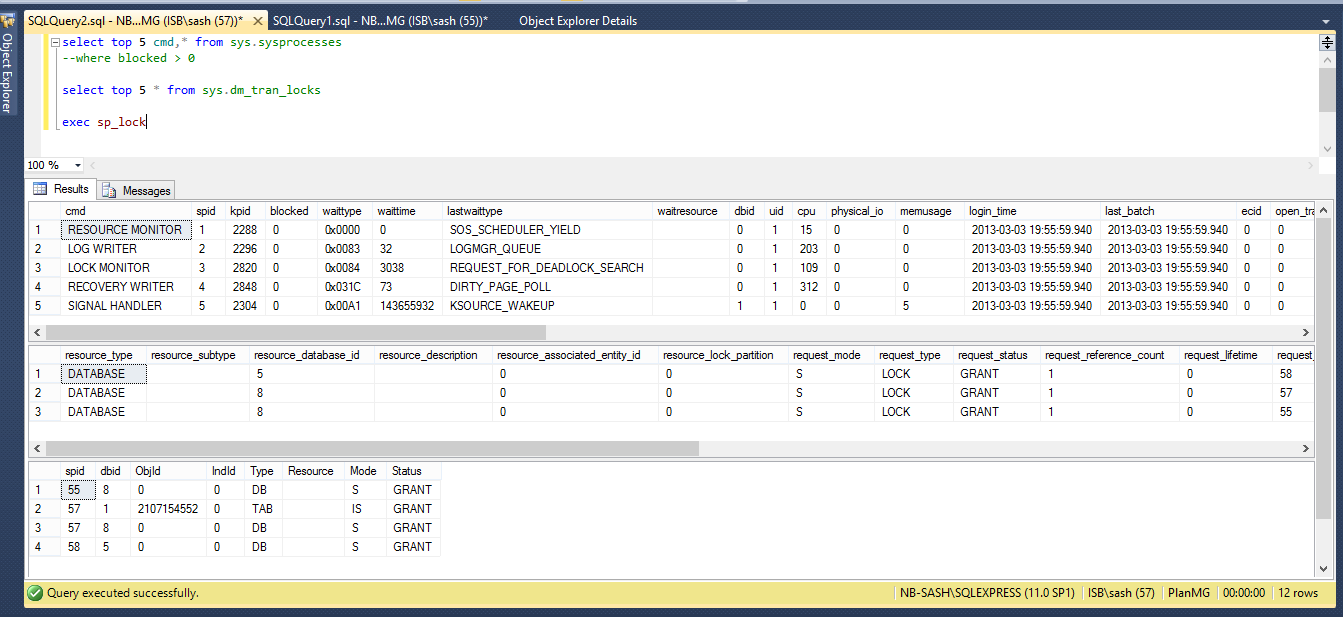Screen dimensions: 1343x617
Task: Click the application icon in the top-left corner
Action: (9, 19)
